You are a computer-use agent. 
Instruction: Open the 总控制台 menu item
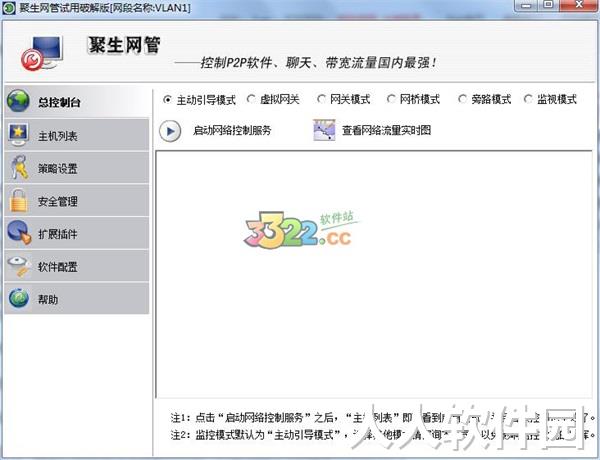[77, 101]
